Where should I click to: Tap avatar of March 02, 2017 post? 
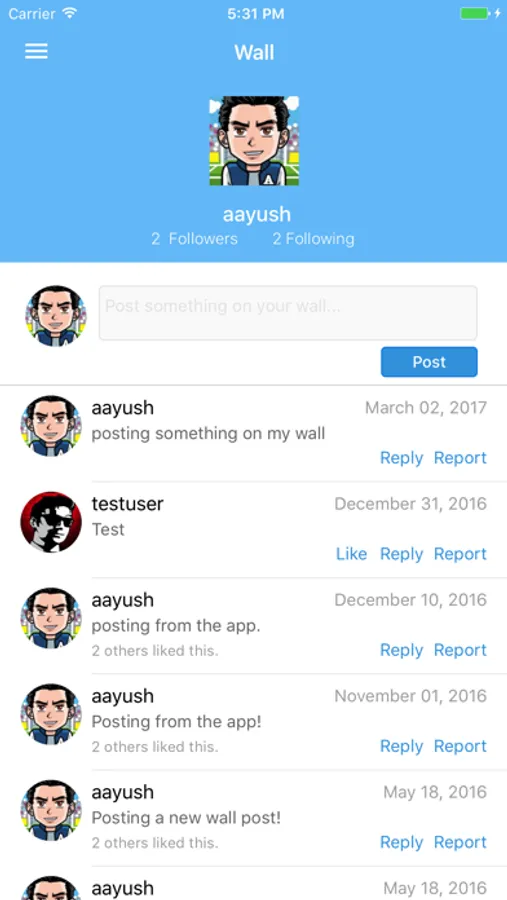(x=51, y=426)
